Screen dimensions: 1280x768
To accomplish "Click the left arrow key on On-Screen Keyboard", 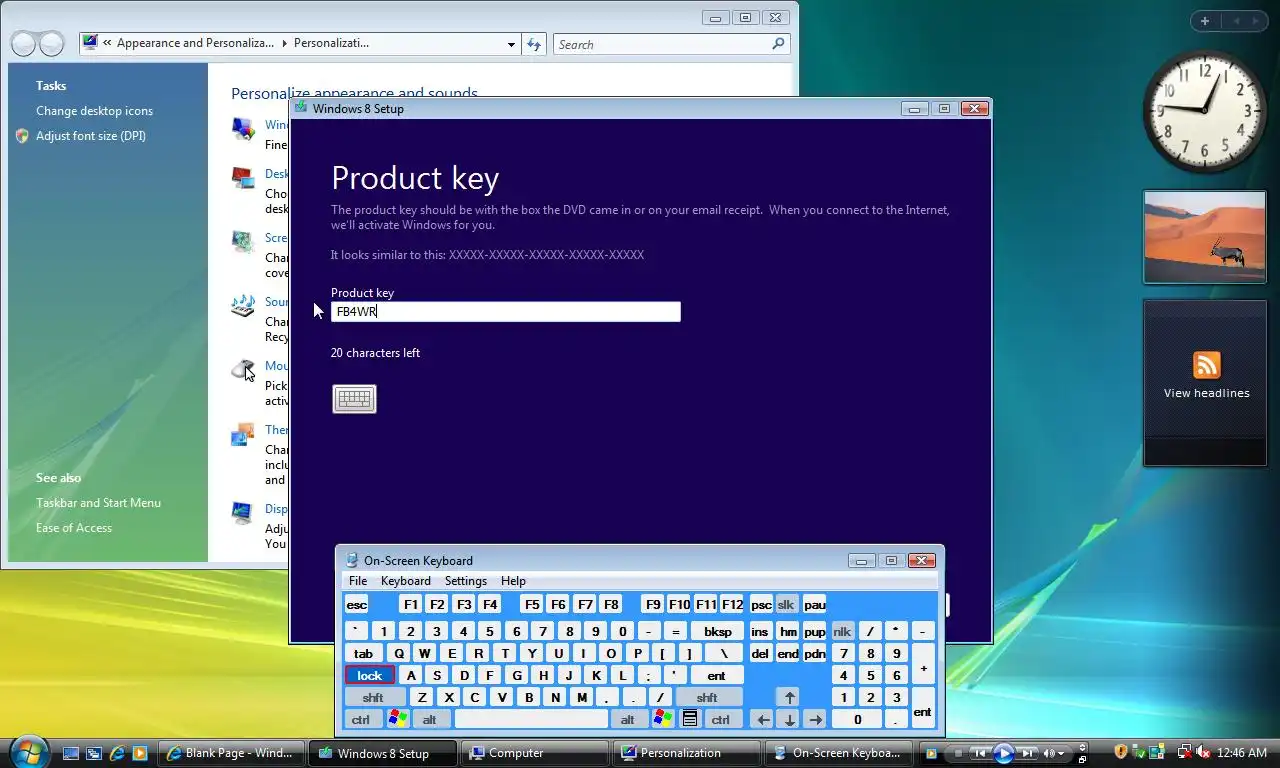I will tap(764, 719).
